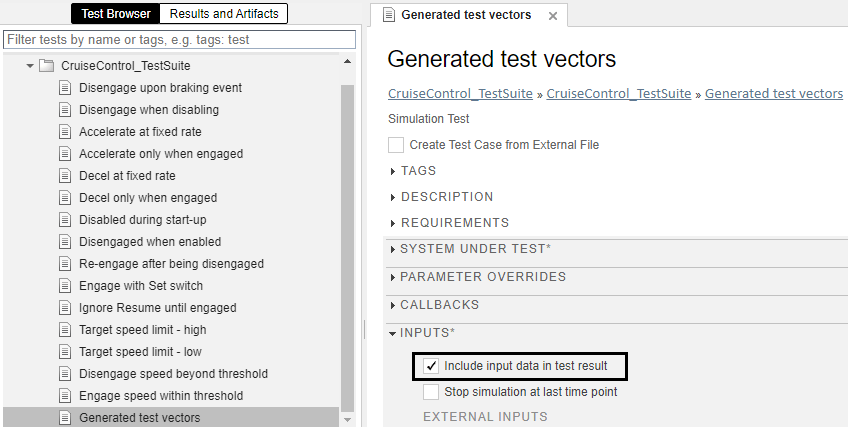Click document icon beside Disabled during start-up
Screen dimensions: 848x427
coord(66,220)
